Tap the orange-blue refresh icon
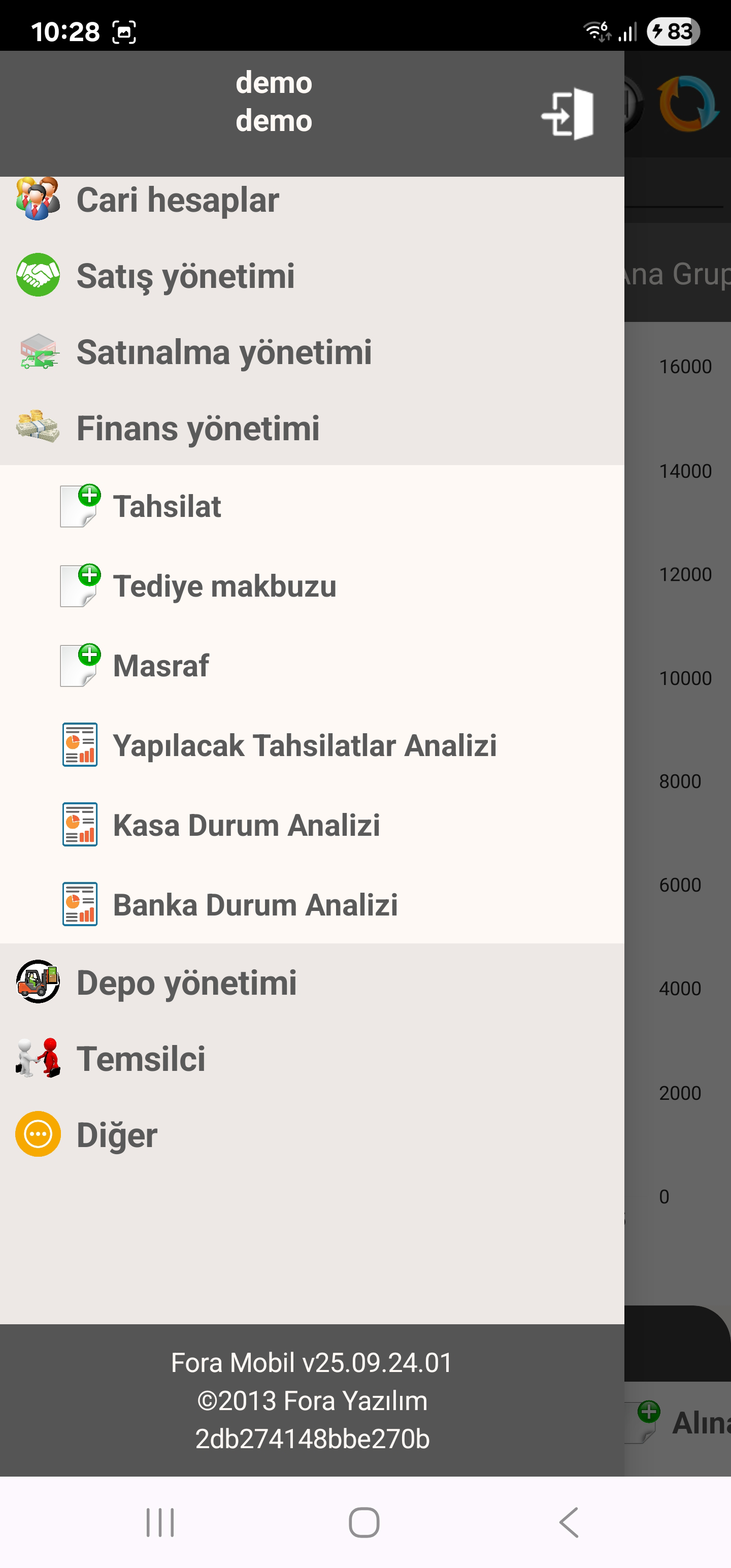Image resolution: width=731 pixels, height=1568 pixels. (688, 104)
